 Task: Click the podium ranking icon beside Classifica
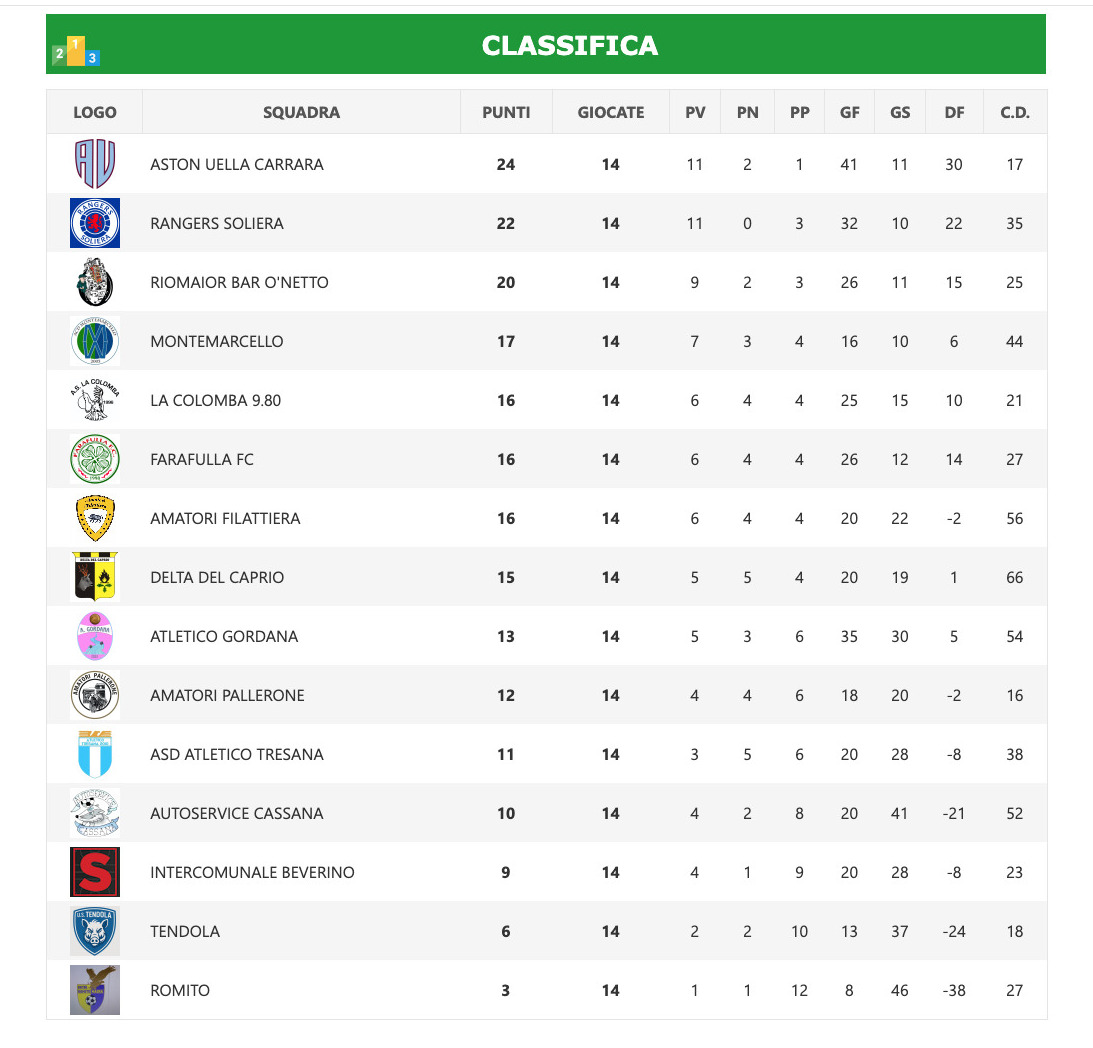pos(76,52)
